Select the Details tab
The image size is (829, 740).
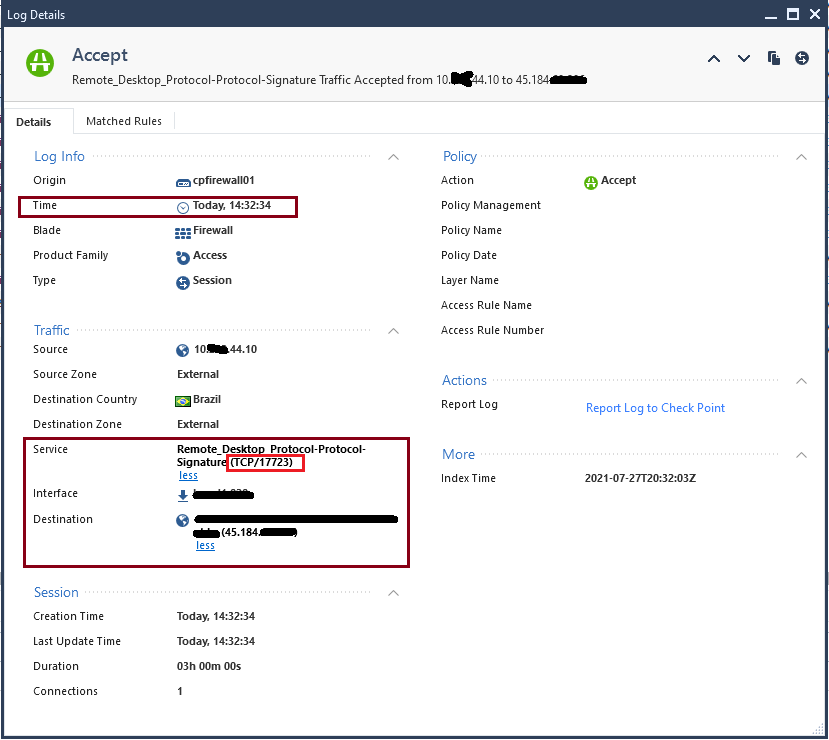click(x=33, y=122)
